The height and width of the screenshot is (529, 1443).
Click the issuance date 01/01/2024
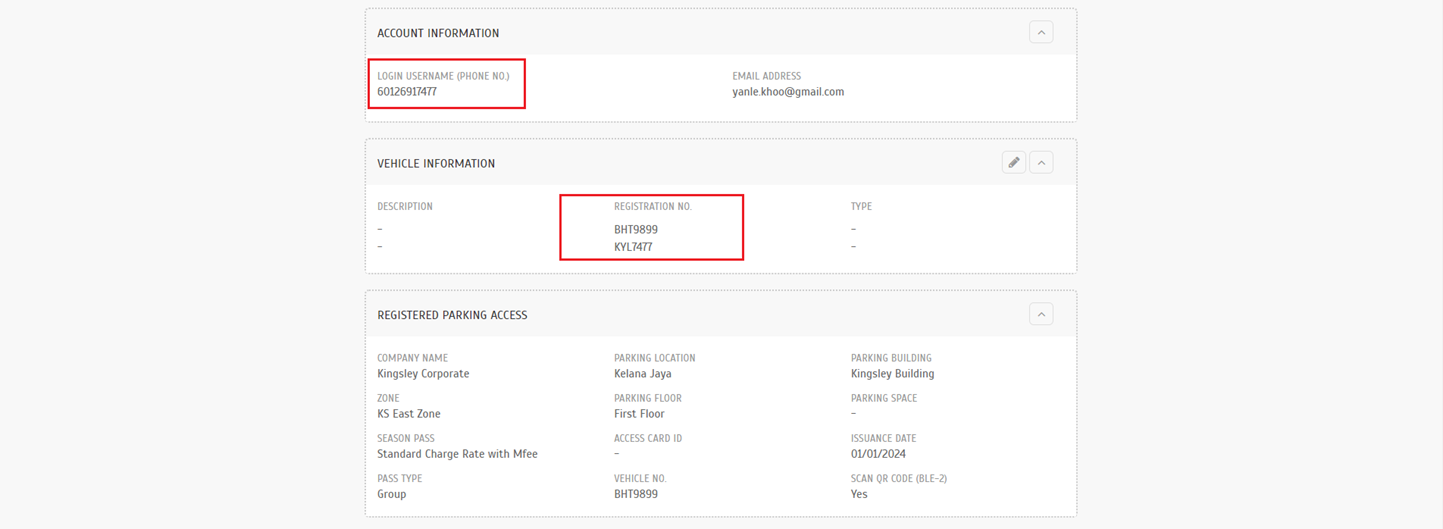point(878,454)
